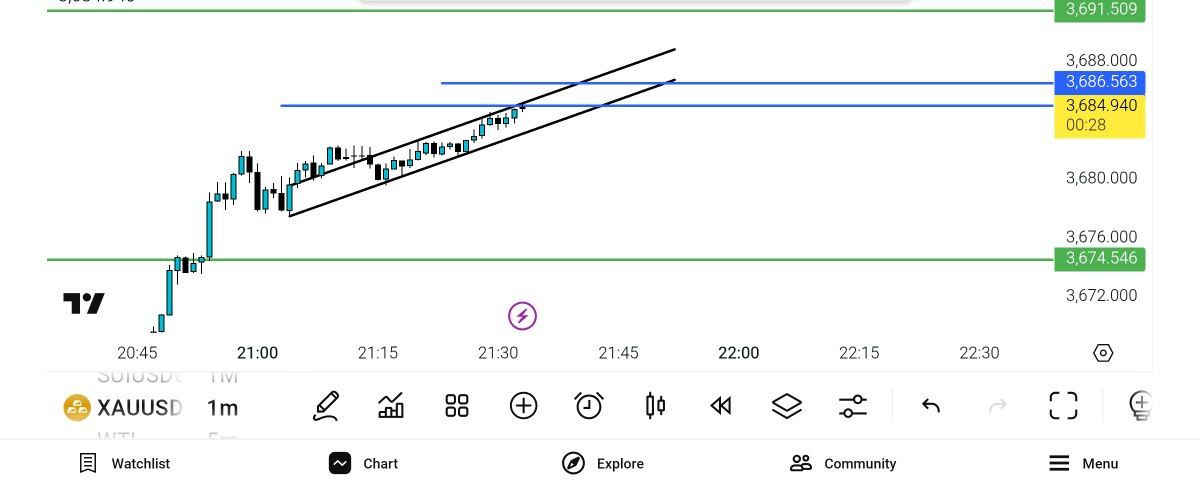Select the drawing pencil tool
Screen dimensions: 1200x488
(326, 405)
